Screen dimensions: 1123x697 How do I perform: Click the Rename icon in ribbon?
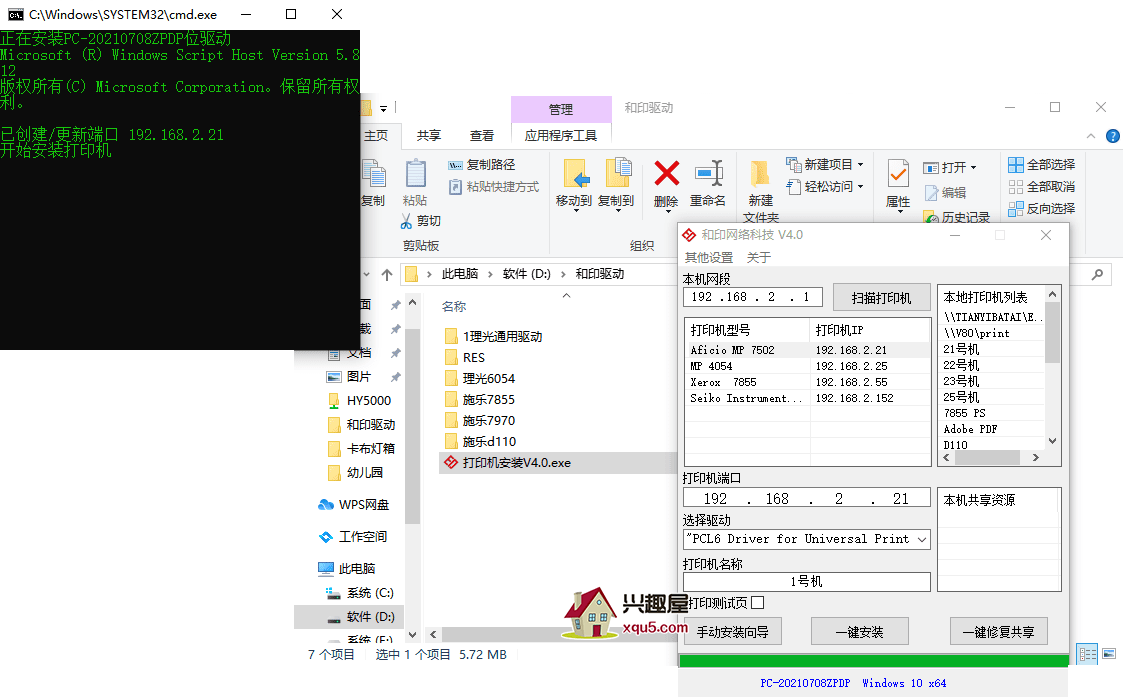click(708, 173)
